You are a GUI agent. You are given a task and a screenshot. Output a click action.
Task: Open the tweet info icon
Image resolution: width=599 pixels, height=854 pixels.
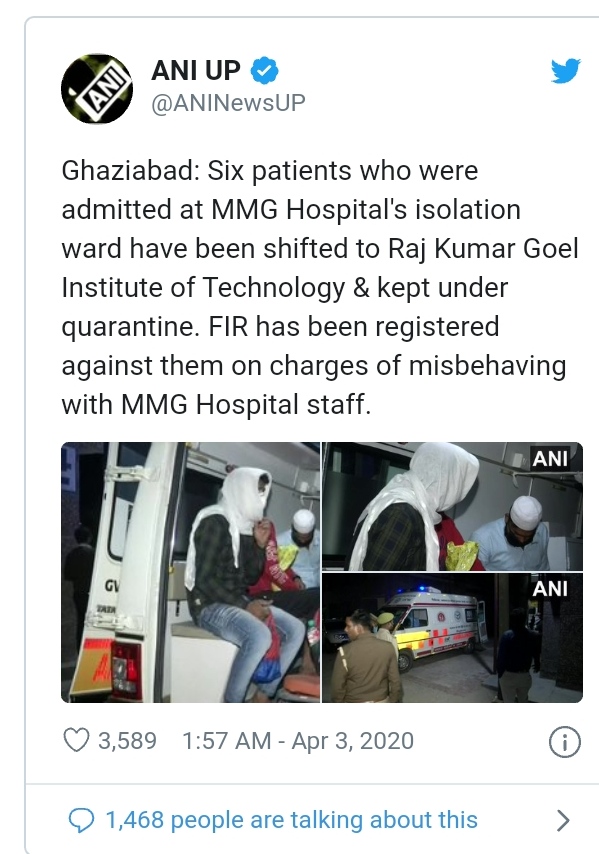pyautogui.click(x=565, y=742)
